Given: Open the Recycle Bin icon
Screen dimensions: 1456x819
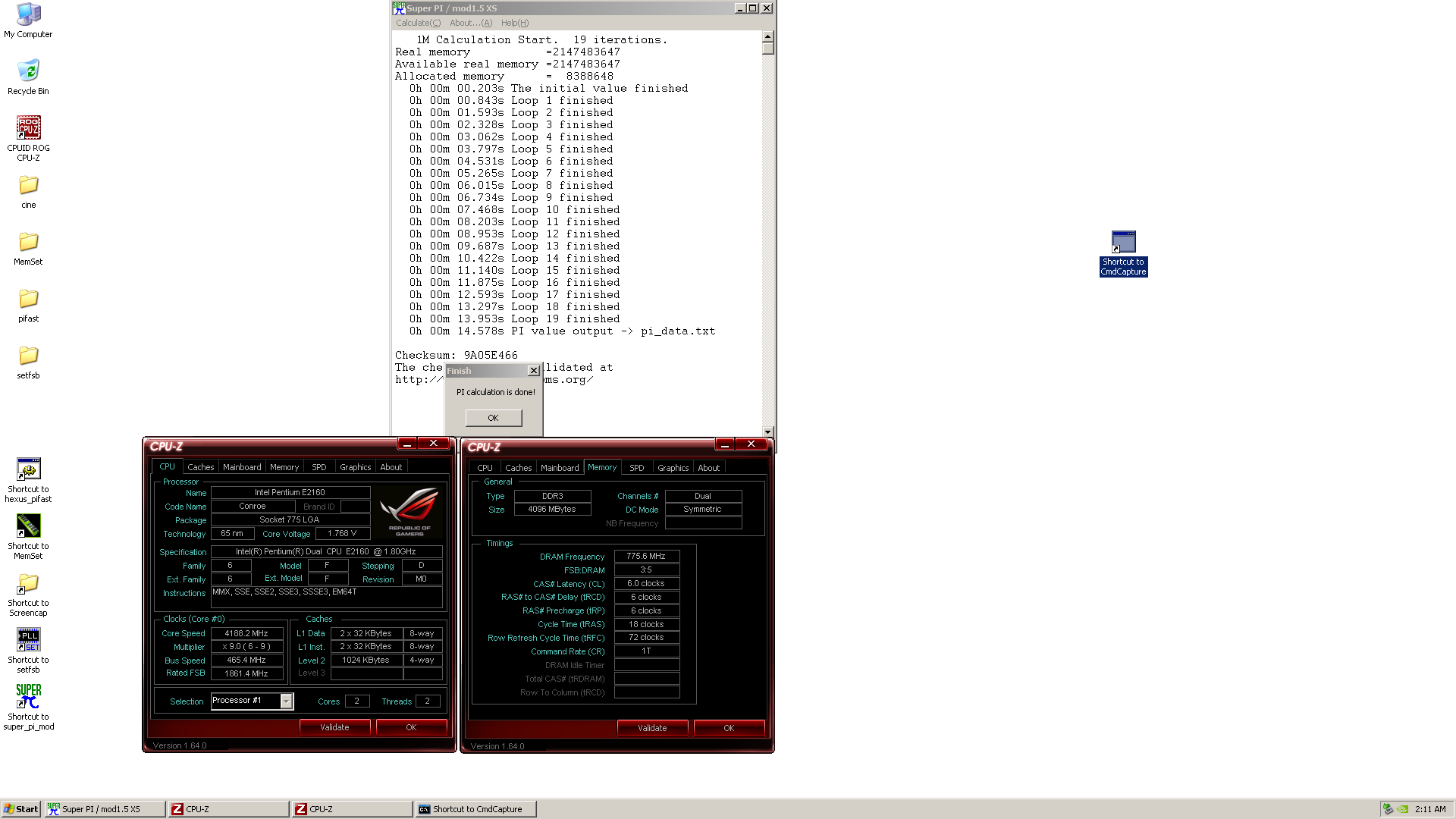Looking at the screenshot, I should pyautogui.click(x=28, y=77).
